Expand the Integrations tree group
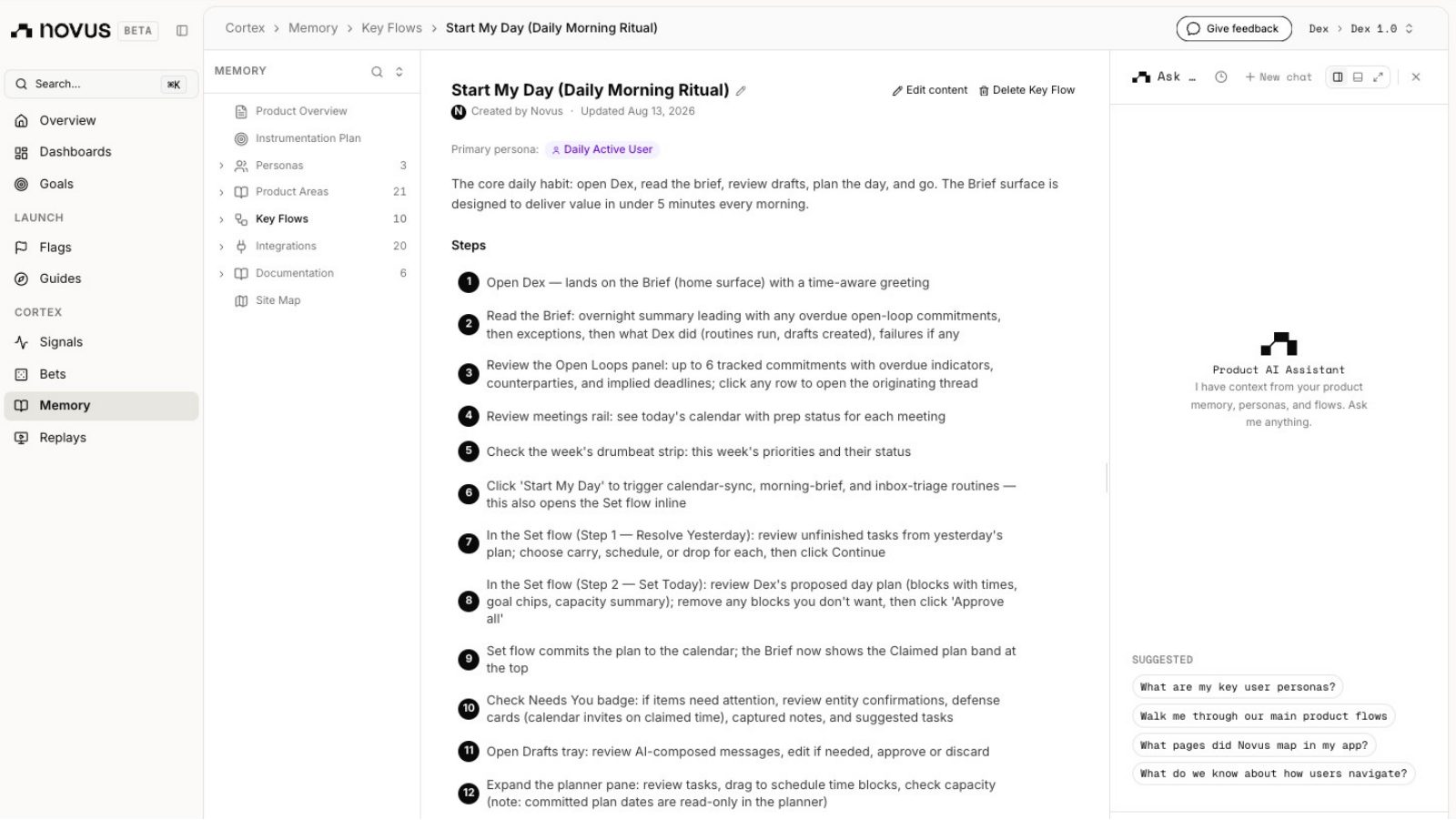This screenshot has height=820, width=1456. (x=221, y=247)
